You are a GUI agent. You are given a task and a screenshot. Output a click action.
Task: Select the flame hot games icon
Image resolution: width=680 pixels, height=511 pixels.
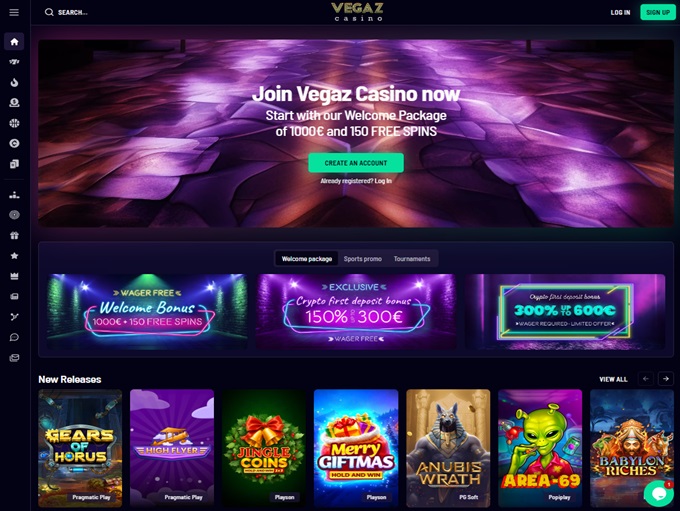click(14, 82)
